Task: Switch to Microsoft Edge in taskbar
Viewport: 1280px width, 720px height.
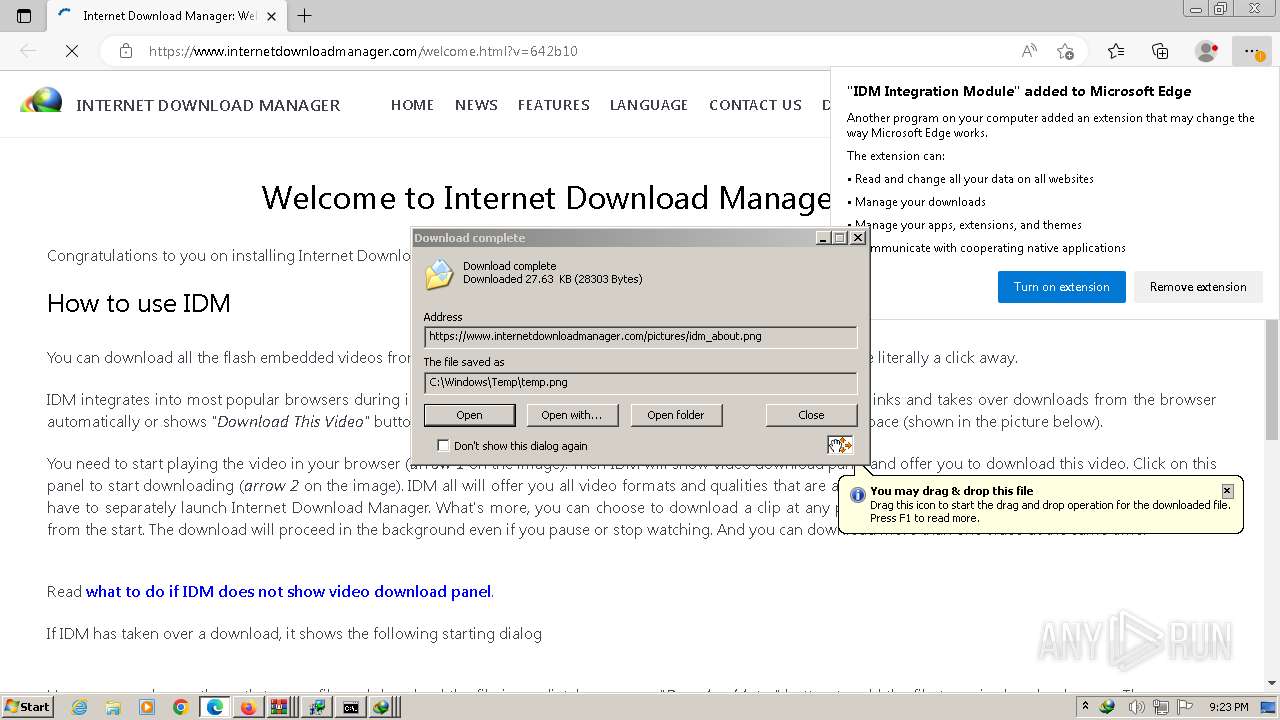Action: [x=214, y=707]
